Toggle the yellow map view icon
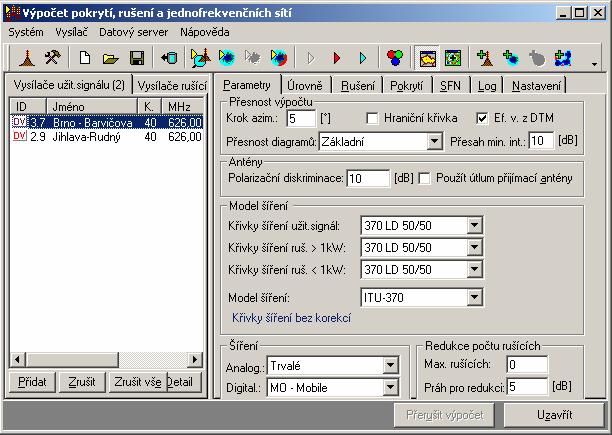 click(427, 58)
